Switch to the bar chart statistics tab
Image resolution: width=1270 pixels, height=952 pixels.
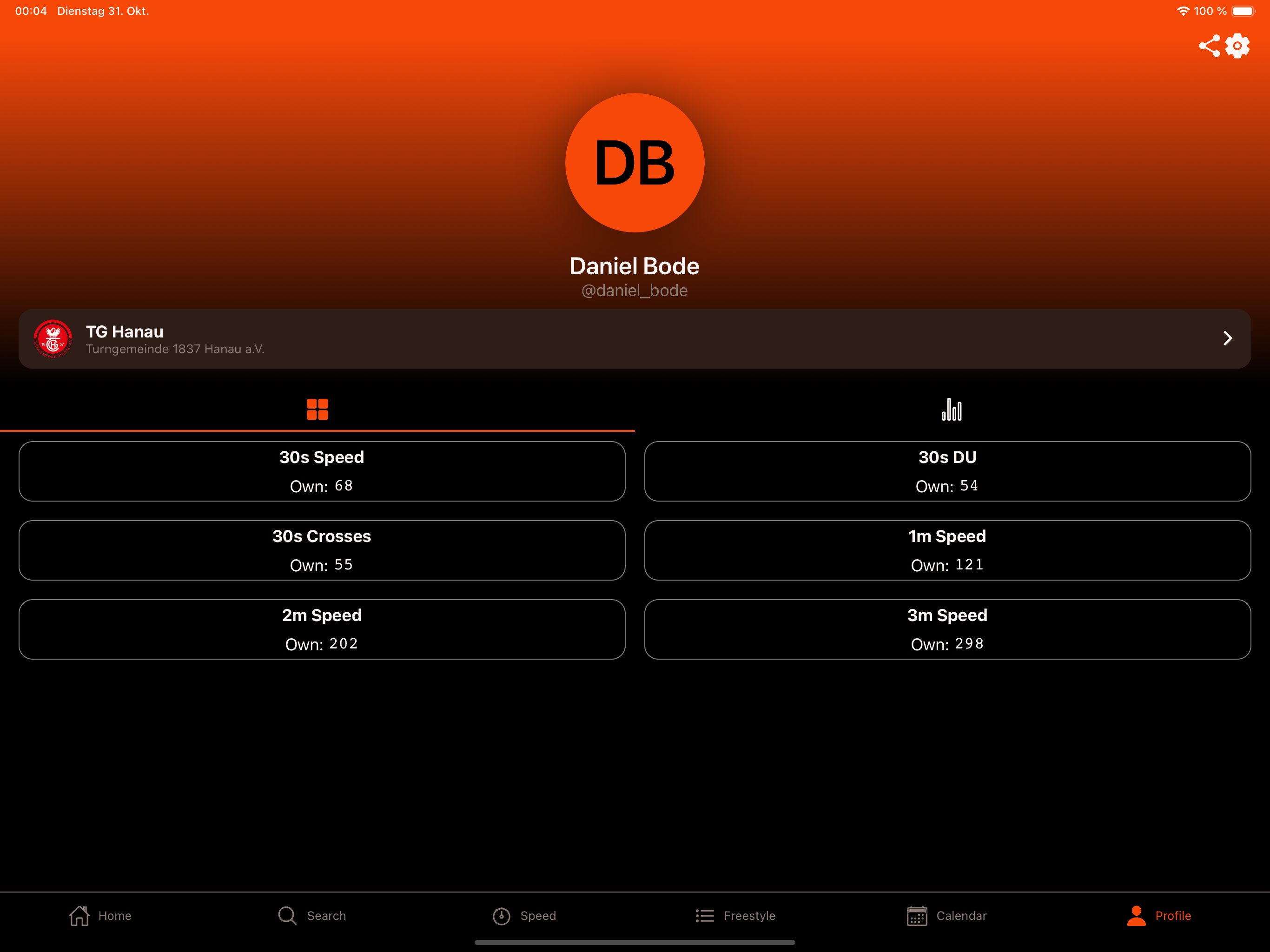click(952, 410)
